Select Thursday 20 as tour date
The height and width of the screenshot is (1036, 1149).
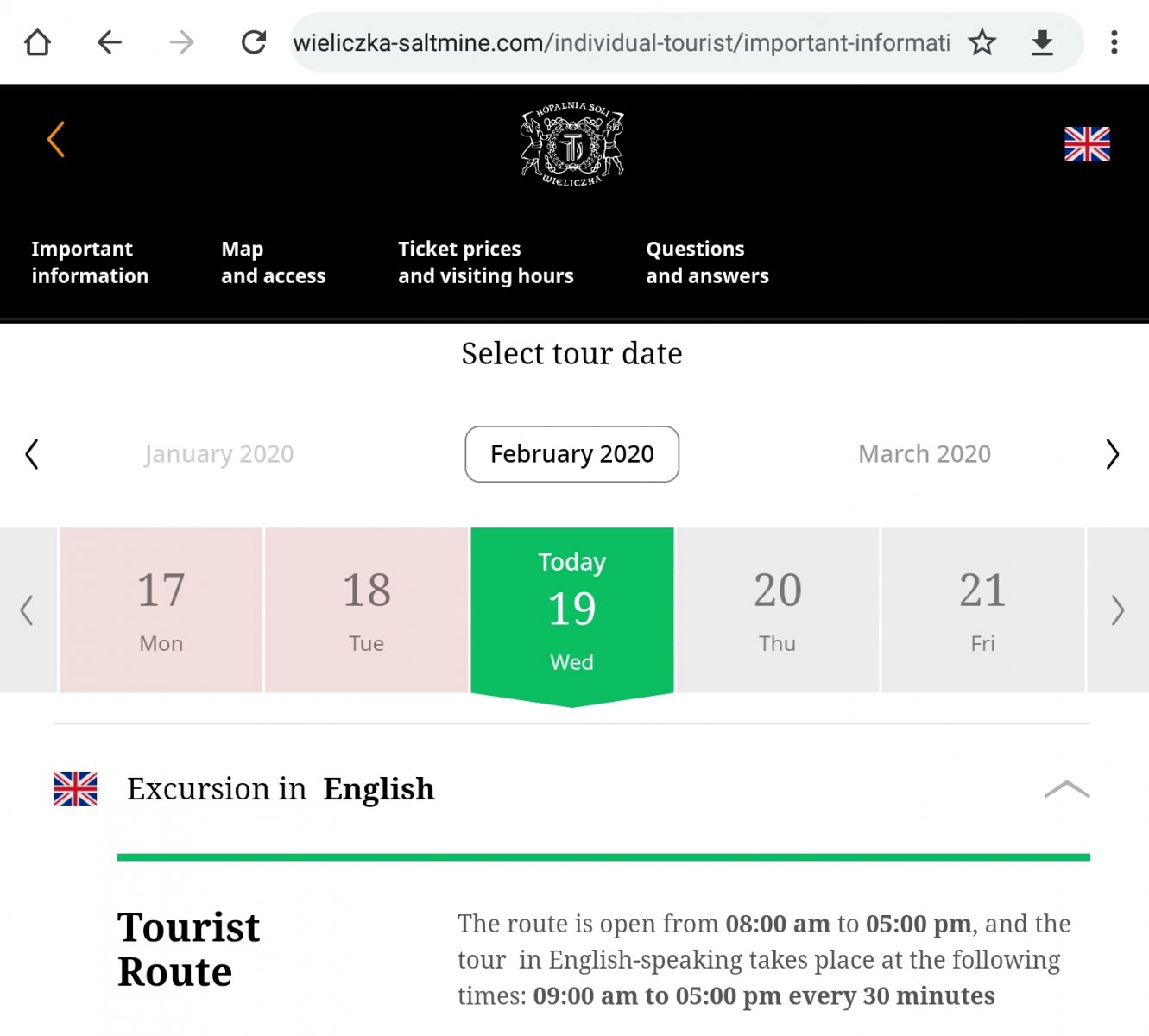tap(777, 610)
